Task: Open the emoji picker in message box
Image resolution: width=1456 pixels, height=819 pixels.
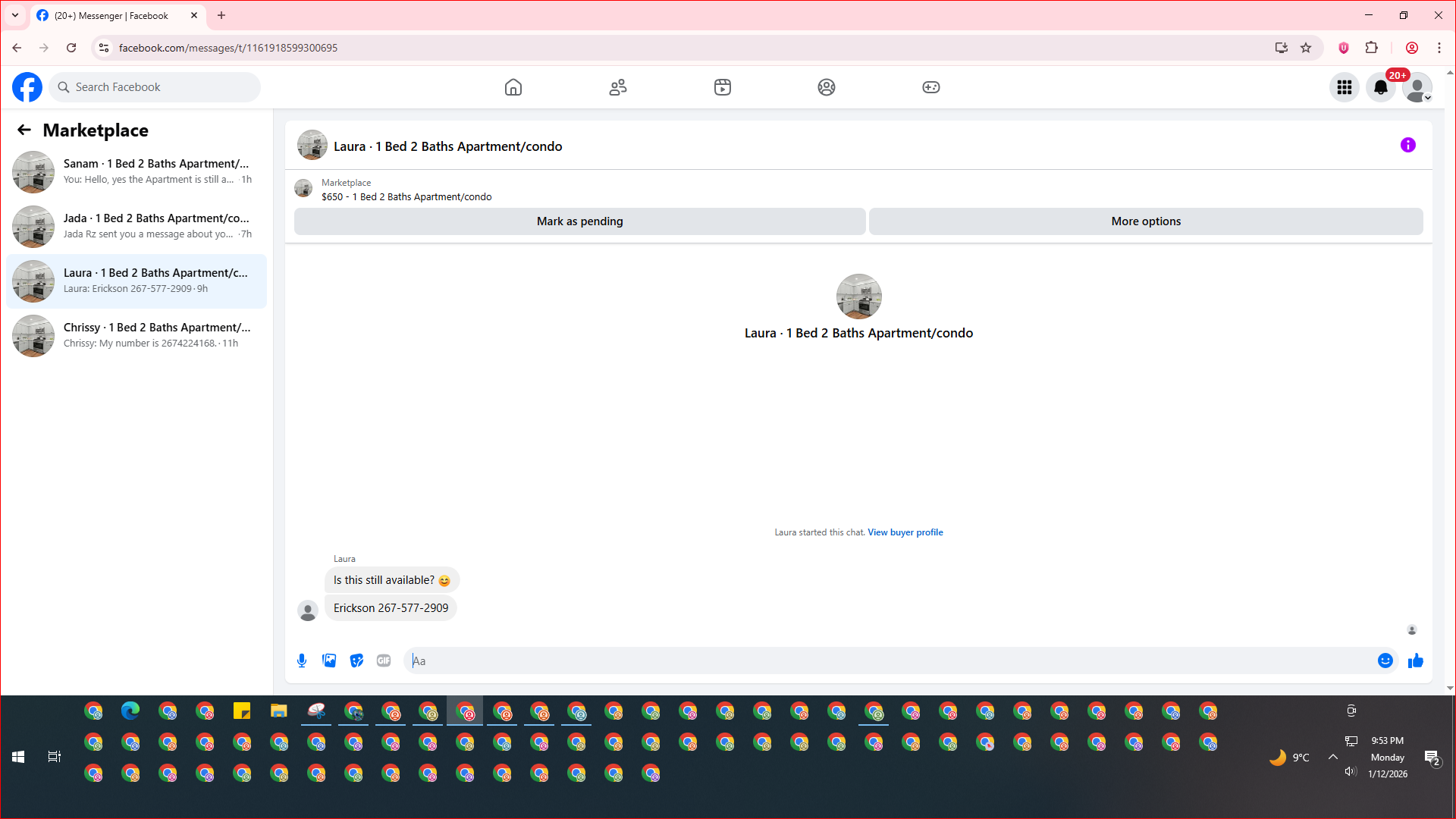Action: coord(1385,661)
